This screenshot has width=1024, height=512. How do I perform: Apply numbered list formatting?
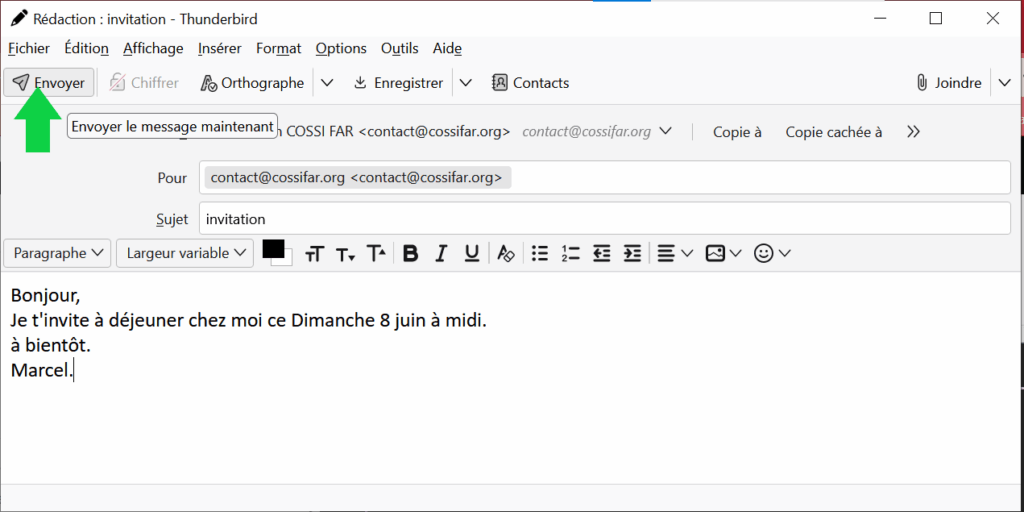(x=570, y=254)
